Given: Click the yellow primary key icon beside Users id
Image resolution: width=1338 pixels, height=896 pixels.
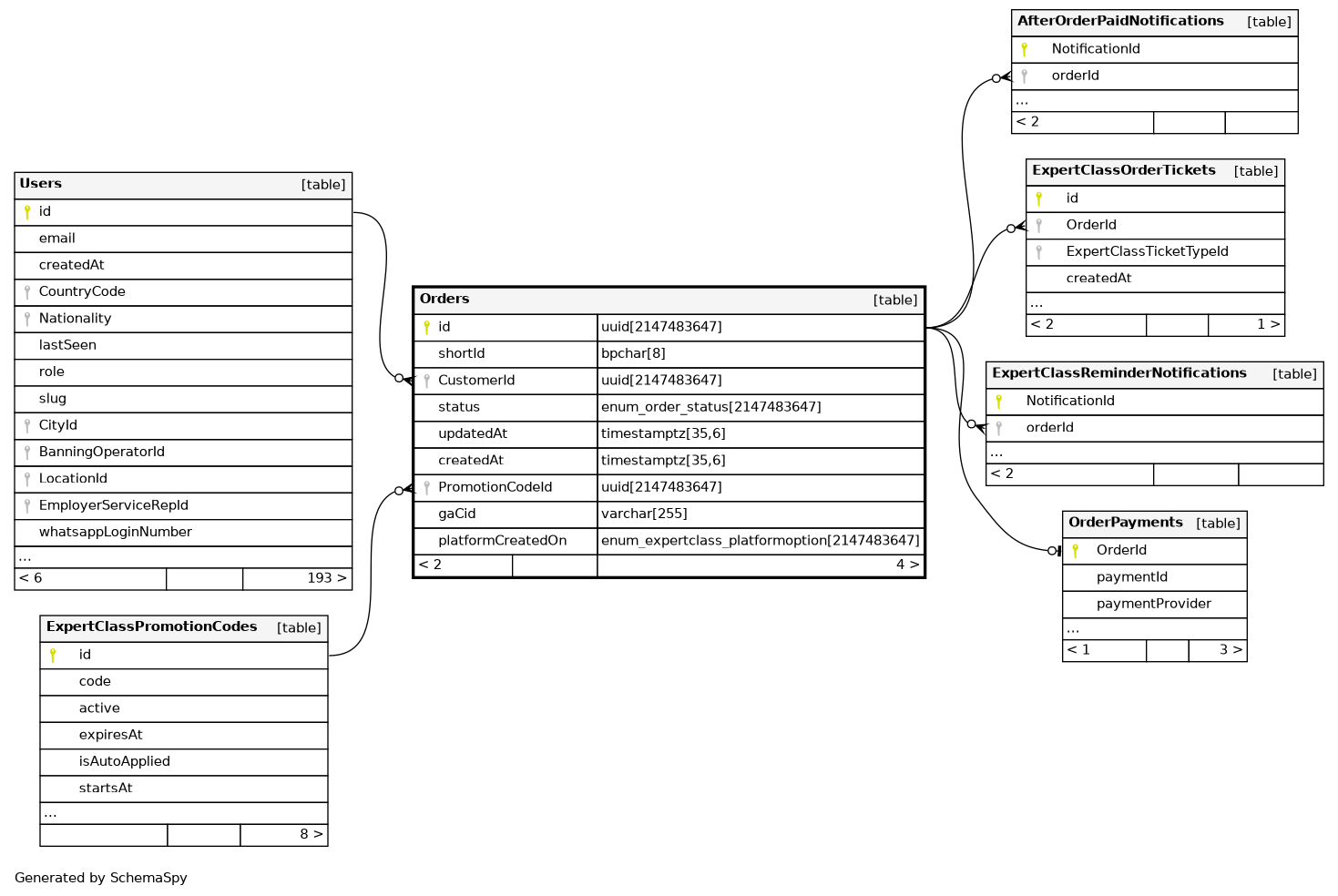Looking at the screenshot, I should click(x=27, y=212).
